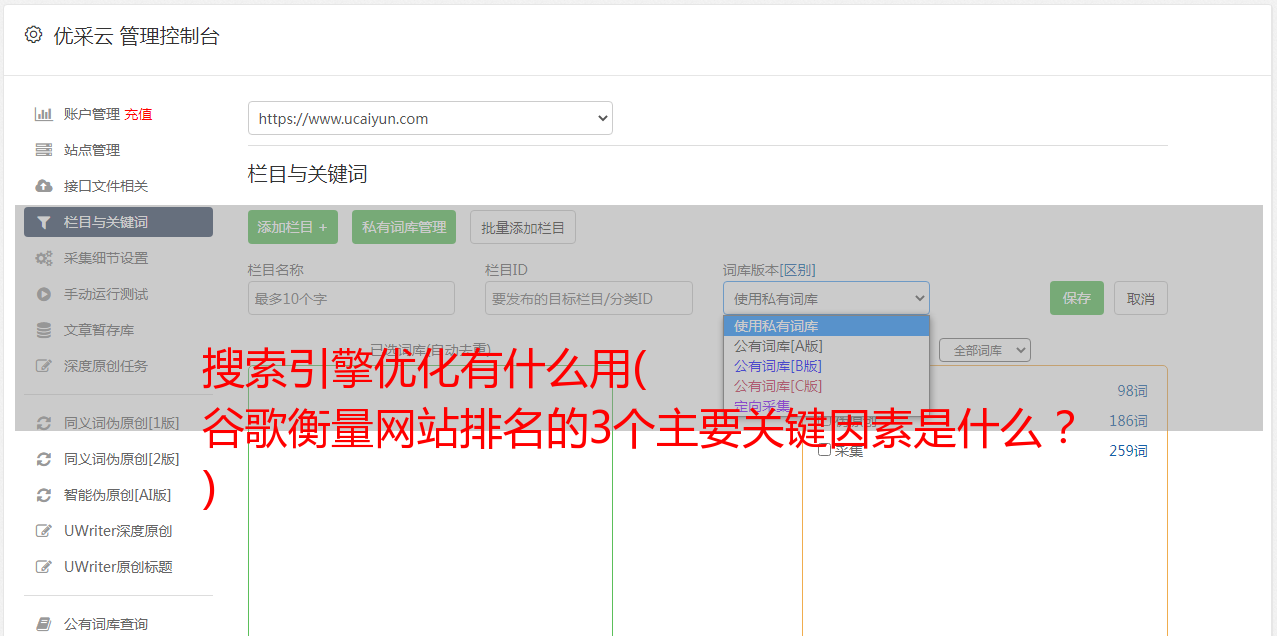Image resolution: width=1277 pixels, height=636 pixels.
Task: Choose 公有词库[A版] option
Action: [826, 346]
